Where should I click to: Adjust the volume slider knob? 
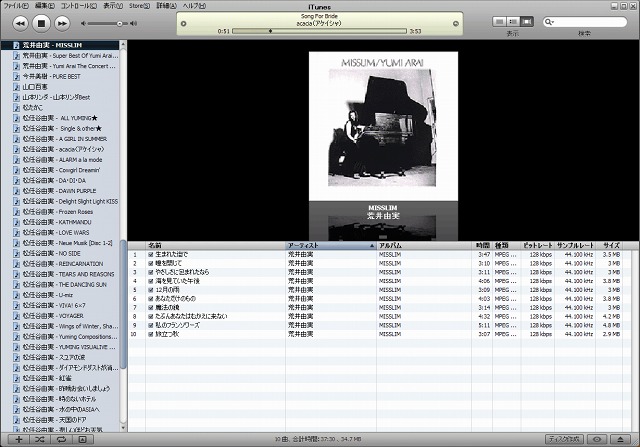click(120, 24)
